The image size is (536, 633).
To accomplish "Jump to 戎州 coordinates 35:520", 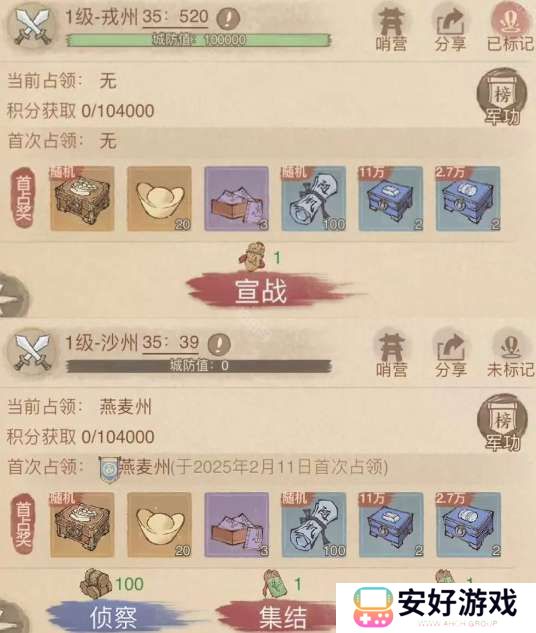I will coord(175,17).
